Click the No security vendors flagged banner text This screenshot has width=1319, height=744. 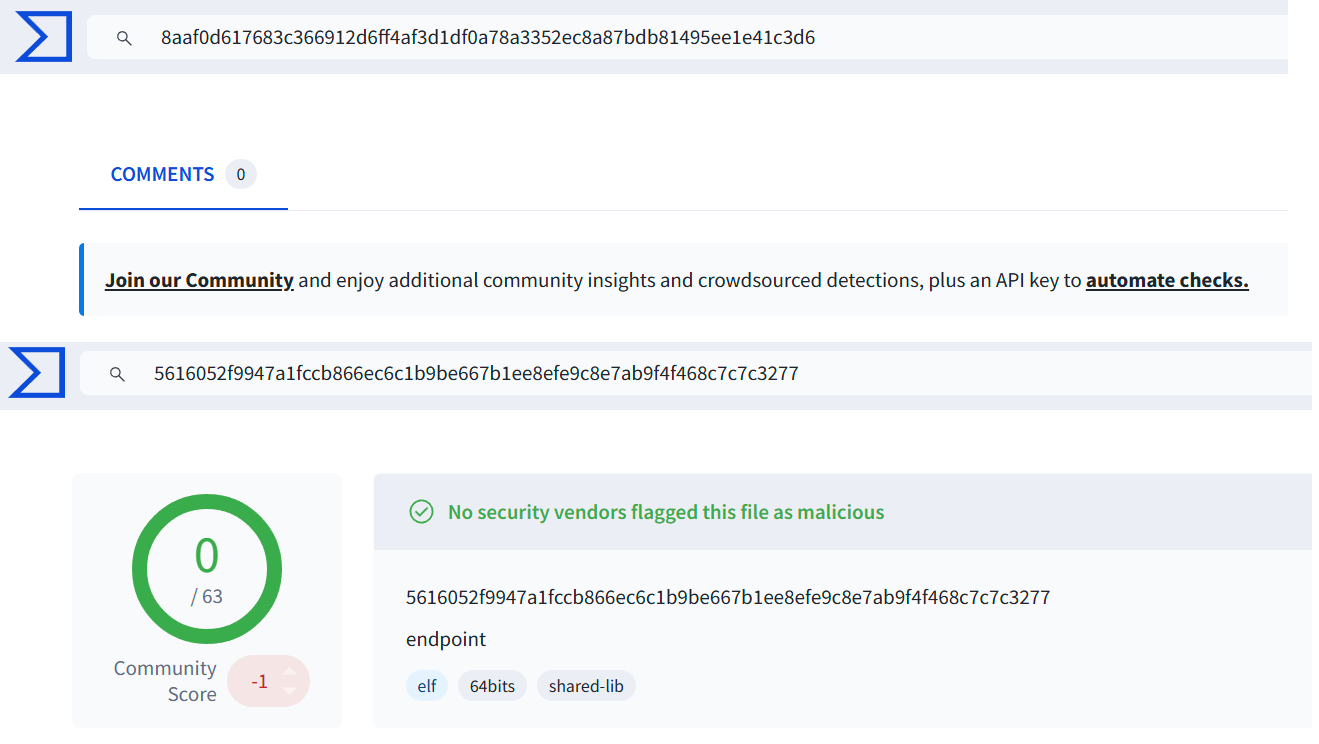[666, 512]
